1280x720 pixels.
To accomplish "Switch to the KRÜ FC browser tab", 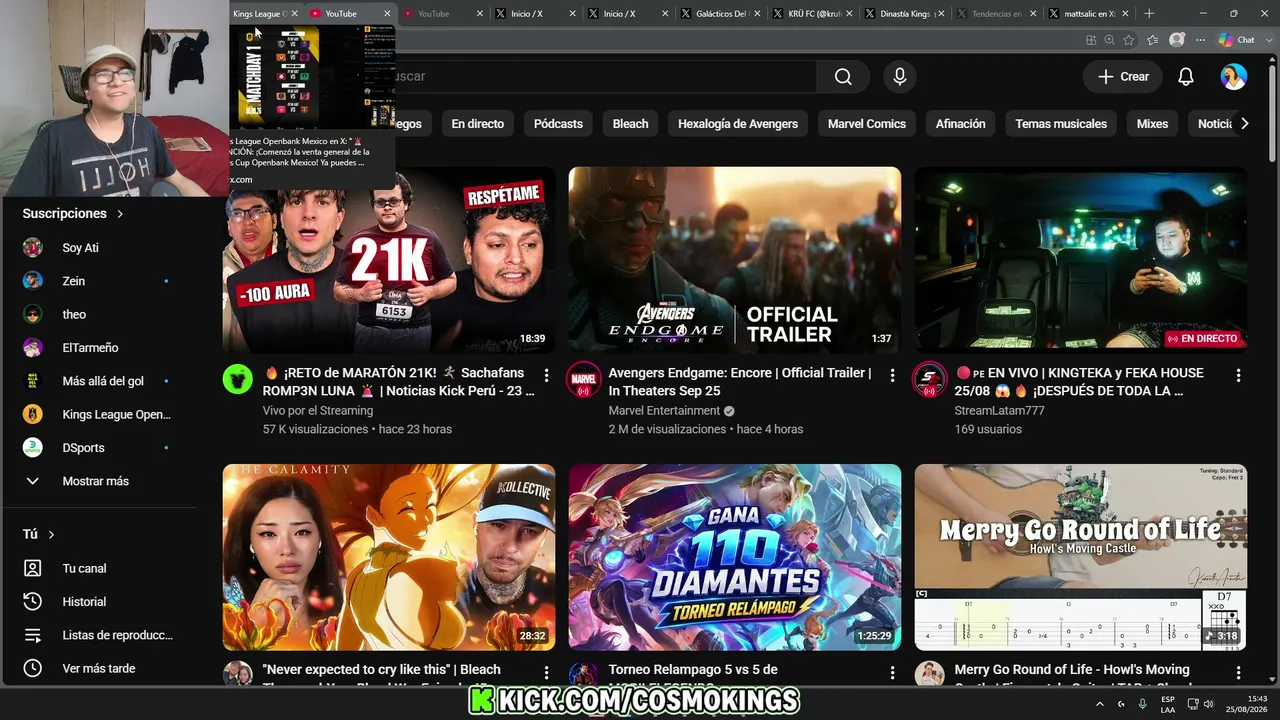I will 813,14.
